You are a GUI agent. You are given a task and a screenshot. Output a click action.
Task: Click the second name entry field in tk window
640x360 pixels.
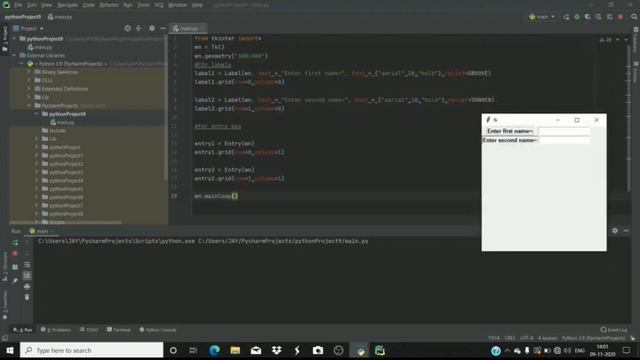click(x=564, y=140)
